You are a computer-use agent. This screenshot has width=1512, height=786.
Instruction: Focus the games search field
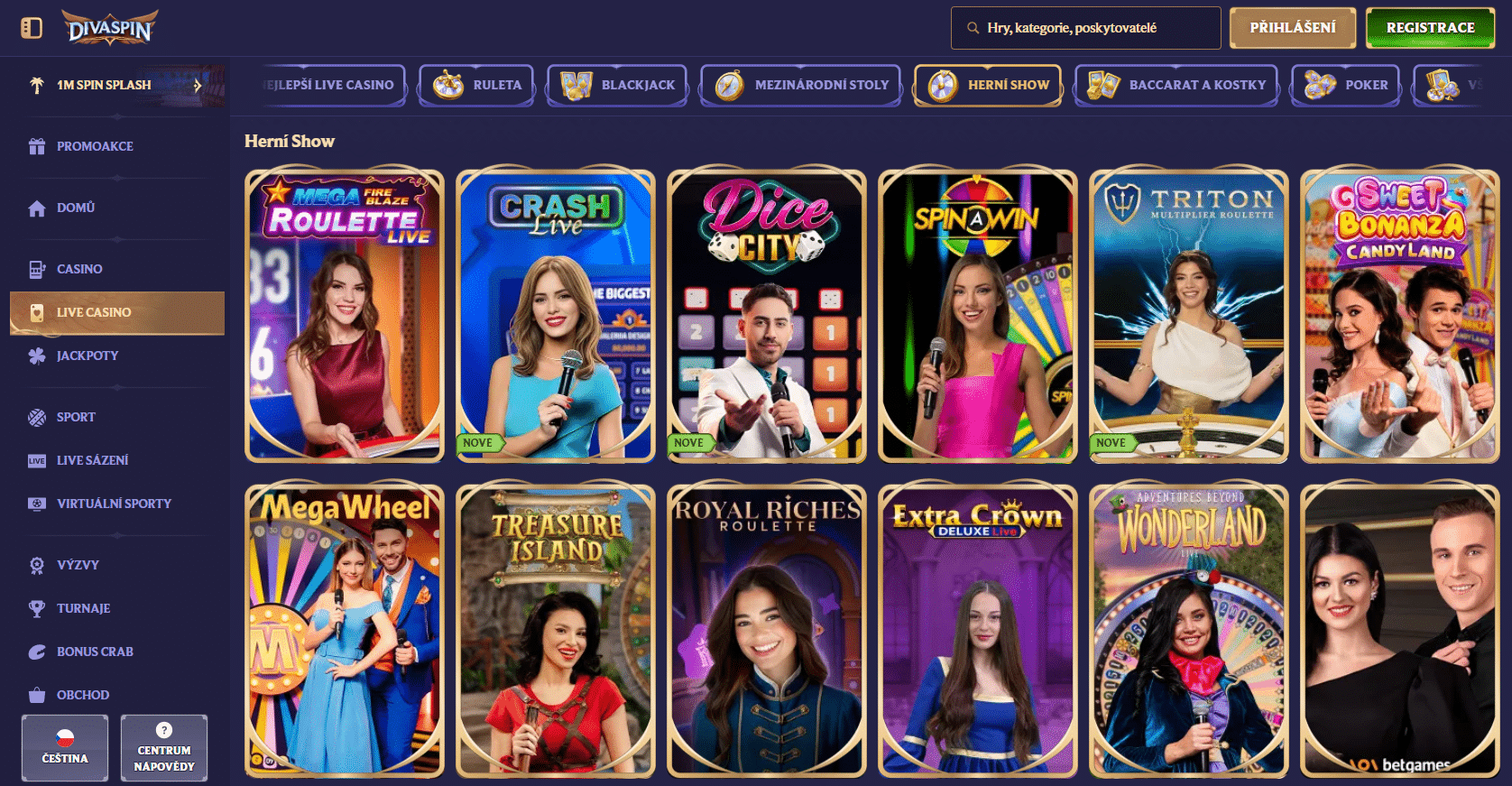[x=1086, y=28]
